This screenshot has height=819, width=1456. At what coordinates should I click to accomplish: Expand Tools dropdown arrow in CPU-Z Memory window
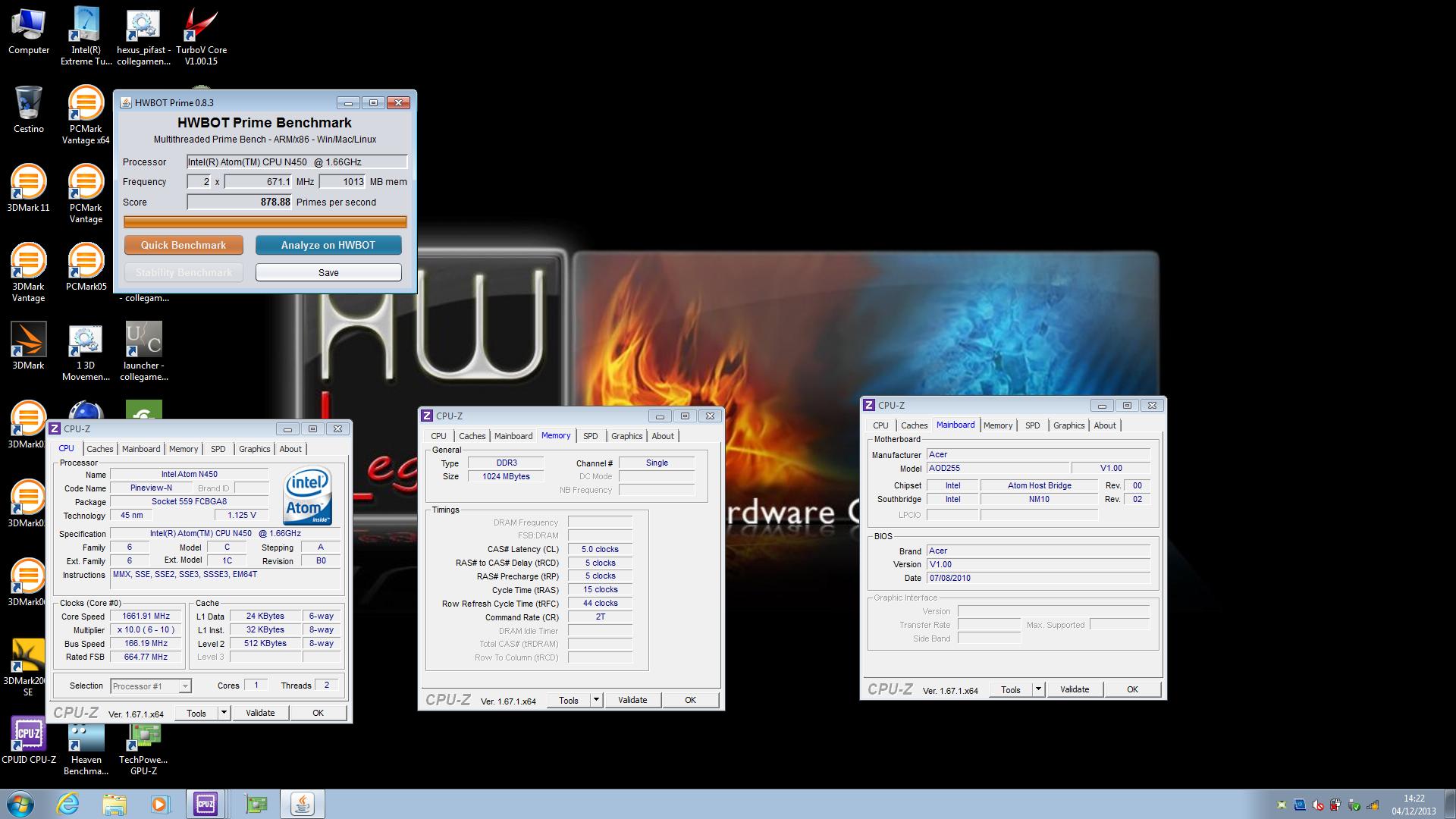coord(596,700)
